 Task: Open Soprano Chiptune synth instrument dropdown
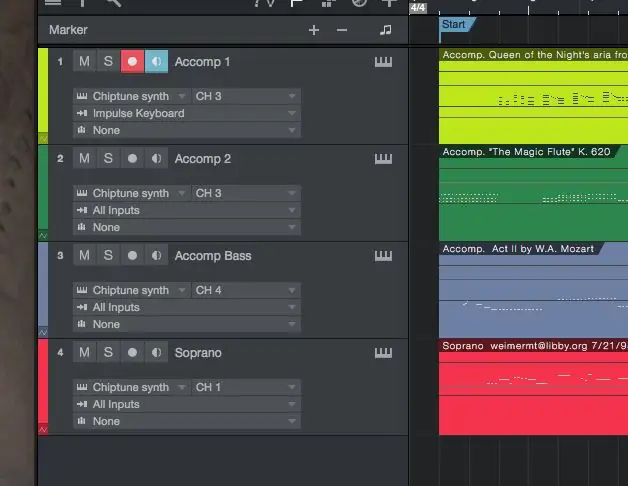click(x=132, y=387)
